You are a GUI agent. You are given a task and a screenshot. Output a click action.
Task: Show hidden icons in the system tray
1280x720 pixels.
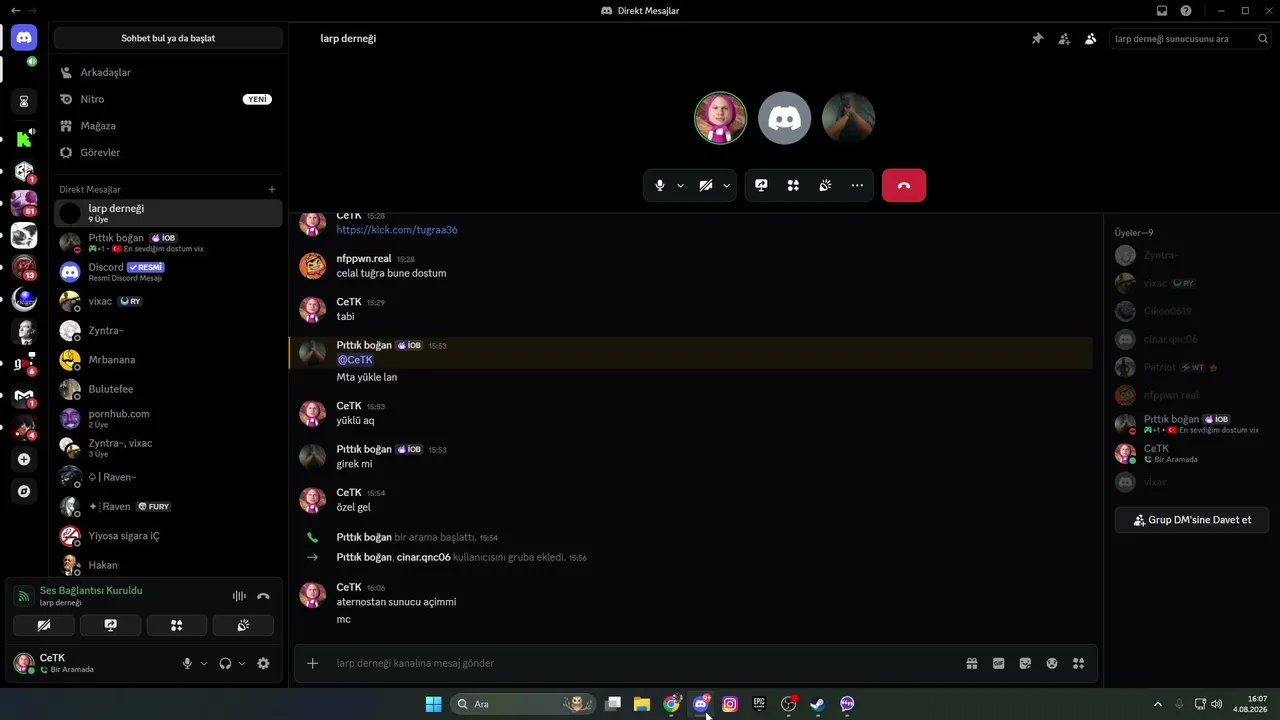tap(1158, 704)
